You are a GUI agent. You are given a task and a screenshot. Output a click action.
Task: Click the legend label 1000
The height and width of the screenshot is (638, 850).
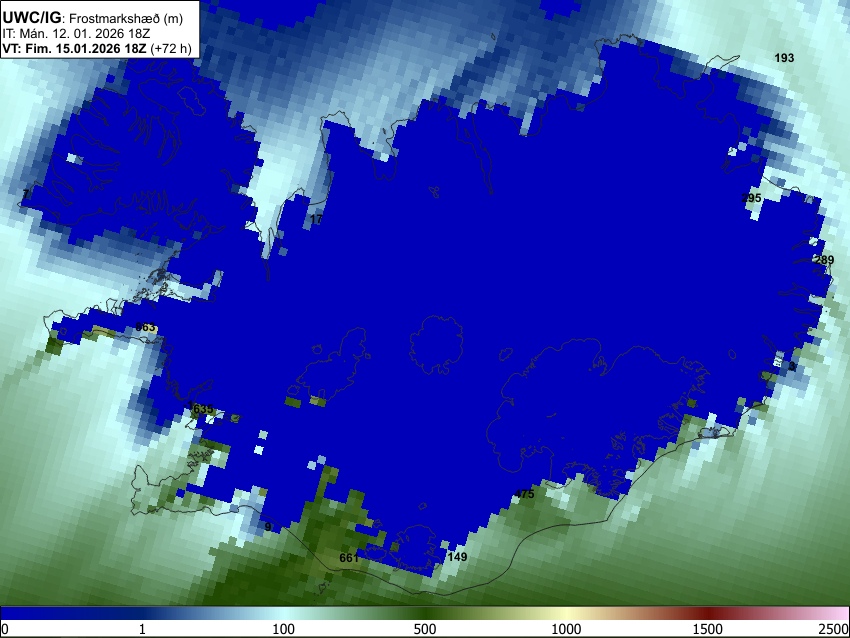pos(566,629)
